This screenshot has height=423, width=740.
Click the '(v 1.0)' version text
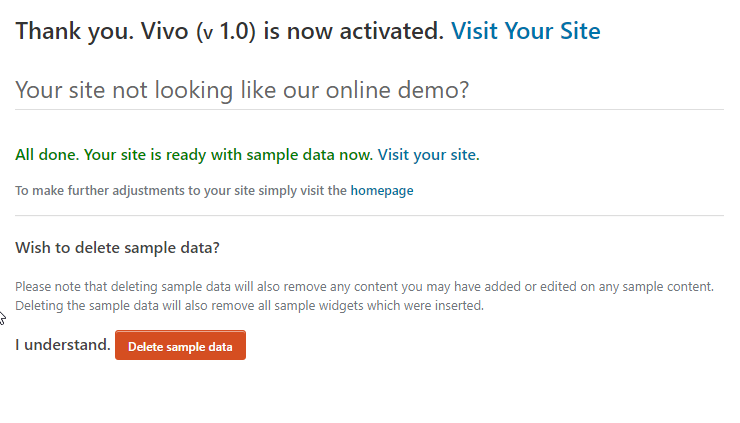click(226, 32)
